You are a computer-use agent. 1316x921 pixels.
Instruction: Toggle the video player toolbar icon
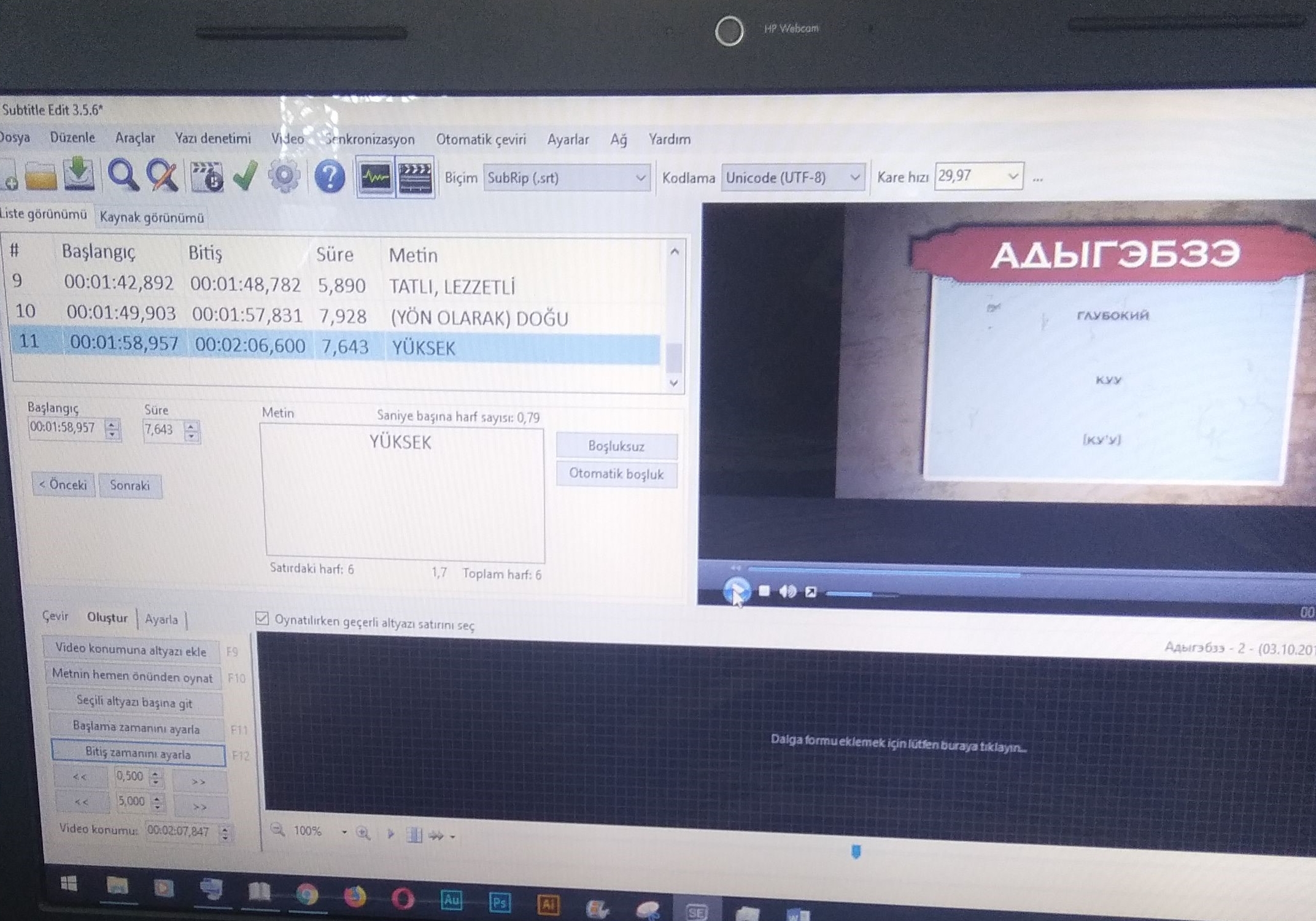pyautogui.click(x=416, y=178)
